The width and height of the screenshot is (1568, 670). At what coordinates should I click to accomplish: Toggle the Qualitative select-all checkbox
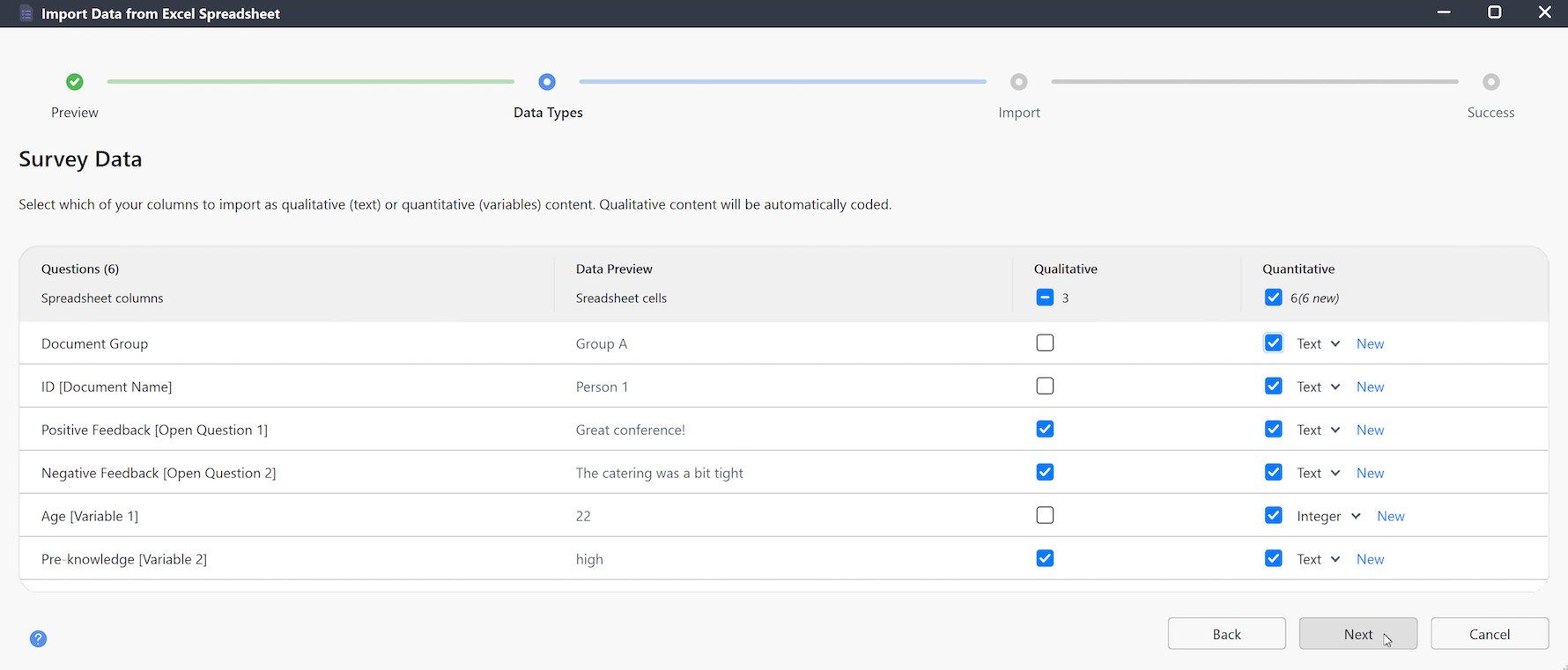click(1045, 298)
